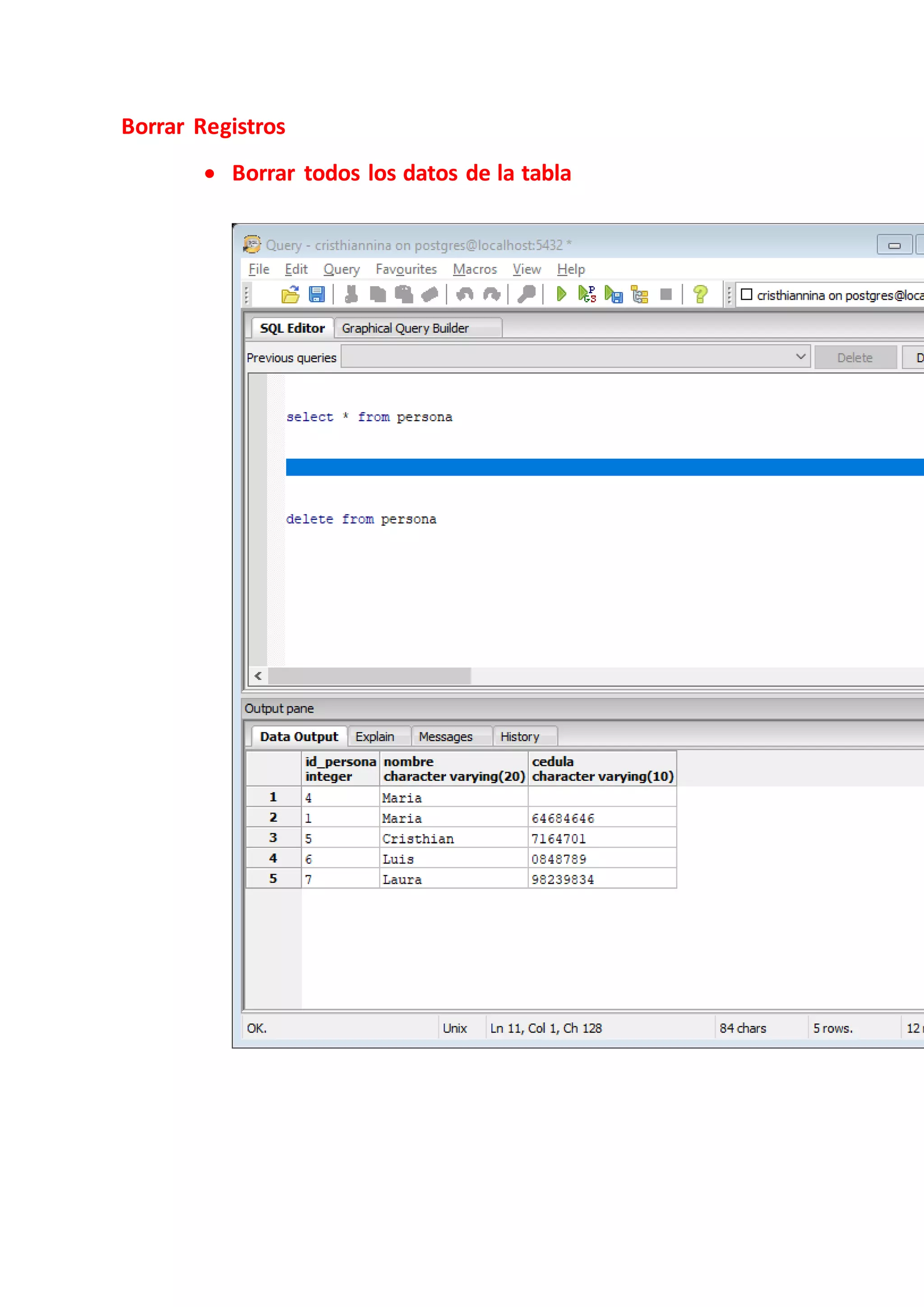The image size is (924, 1307).
Task: Select the History output tab
Action: coord(525,736)
